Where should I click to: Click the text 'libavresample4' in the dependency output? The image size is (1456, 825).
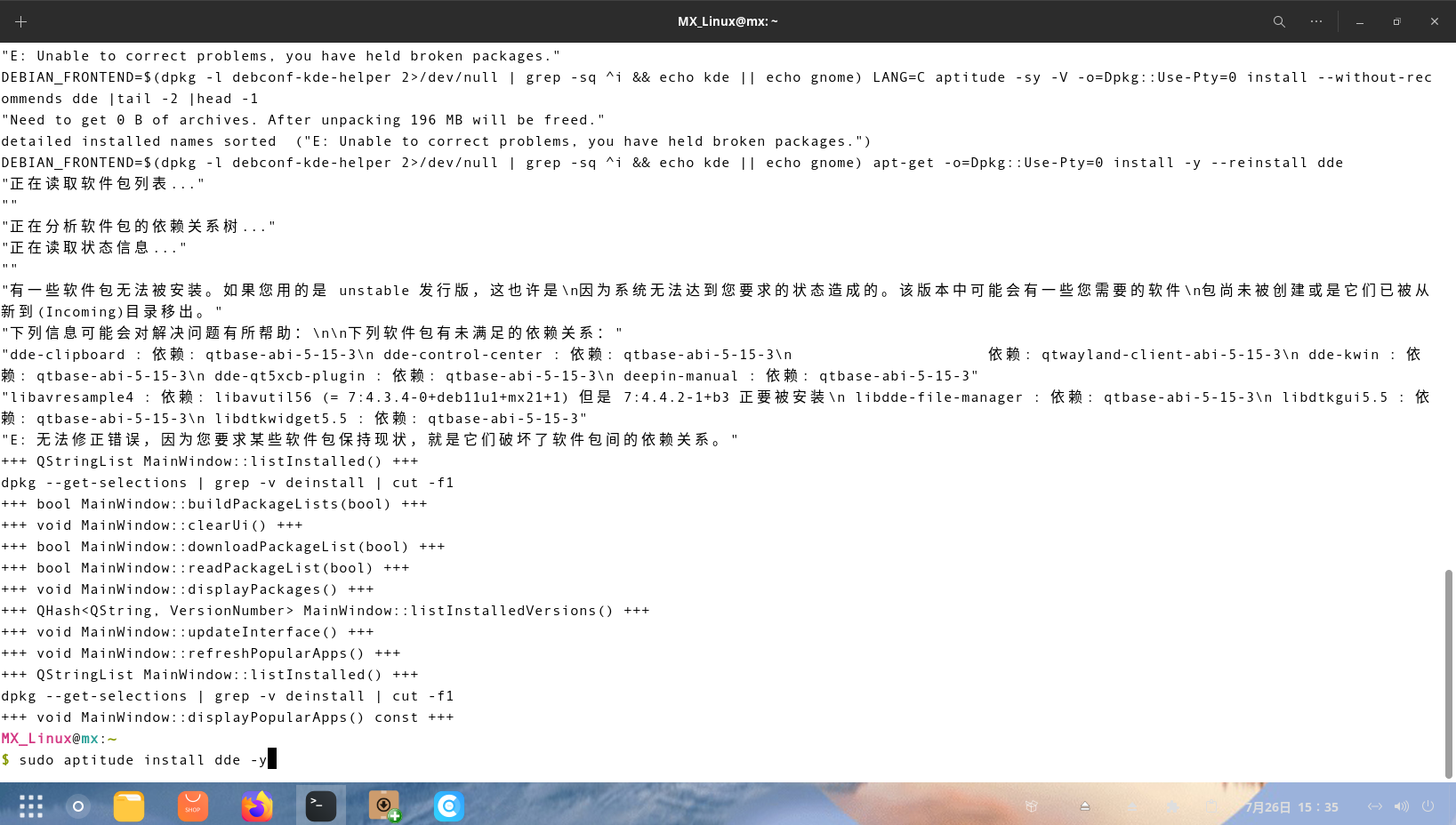pos(72,397)
